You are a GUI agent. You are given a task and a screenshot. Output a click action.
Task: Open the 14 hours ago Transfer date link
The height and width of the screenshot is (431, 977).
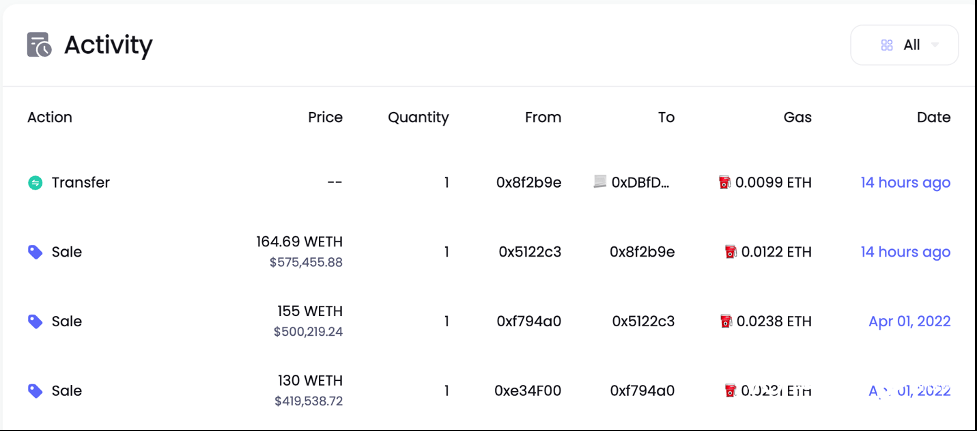[x=905, y=183]
